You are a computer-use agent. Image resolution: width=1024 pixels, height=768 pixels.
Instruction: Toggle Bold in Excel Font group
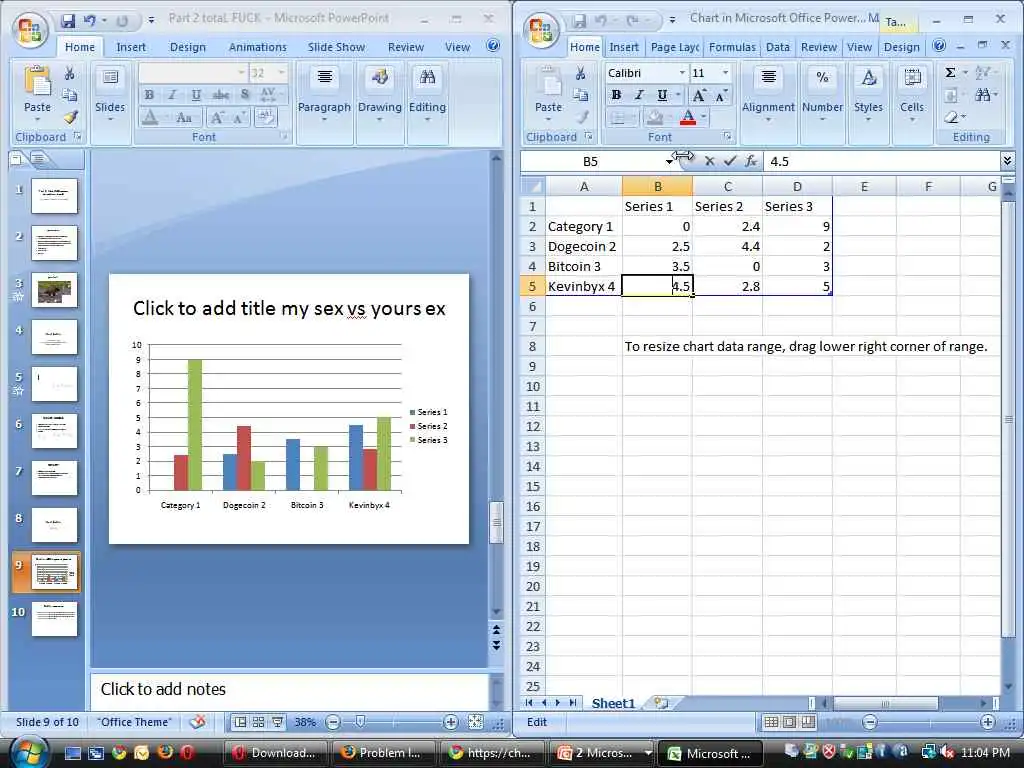(616, 95)
